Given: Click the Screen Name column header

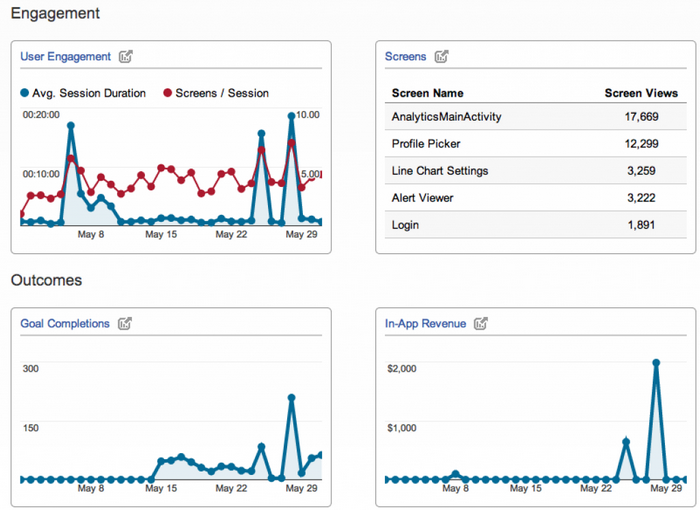Looking at the screenshot, I should tap(427, 93).
